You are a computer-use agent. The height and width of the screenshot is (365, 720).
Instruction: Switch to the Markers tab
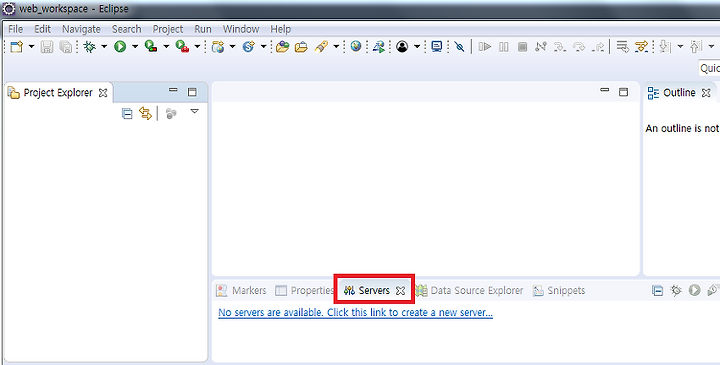(x=242, y=291)
